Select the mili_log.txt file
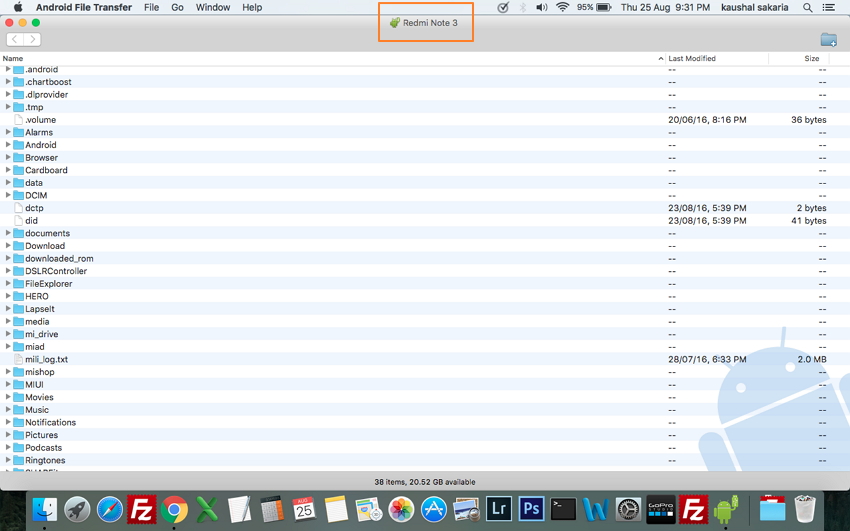The width and height of the screenshot is (850, 531). [425, 359]
